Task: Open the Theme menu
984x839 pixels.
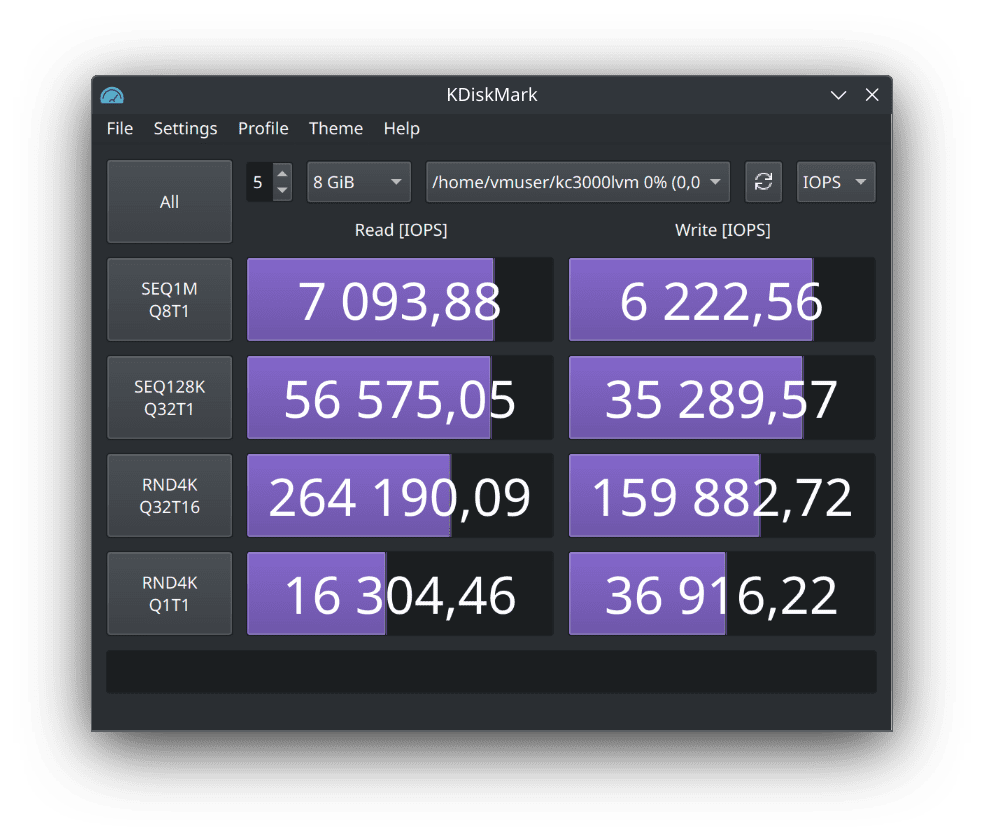Action: point(336,129)
